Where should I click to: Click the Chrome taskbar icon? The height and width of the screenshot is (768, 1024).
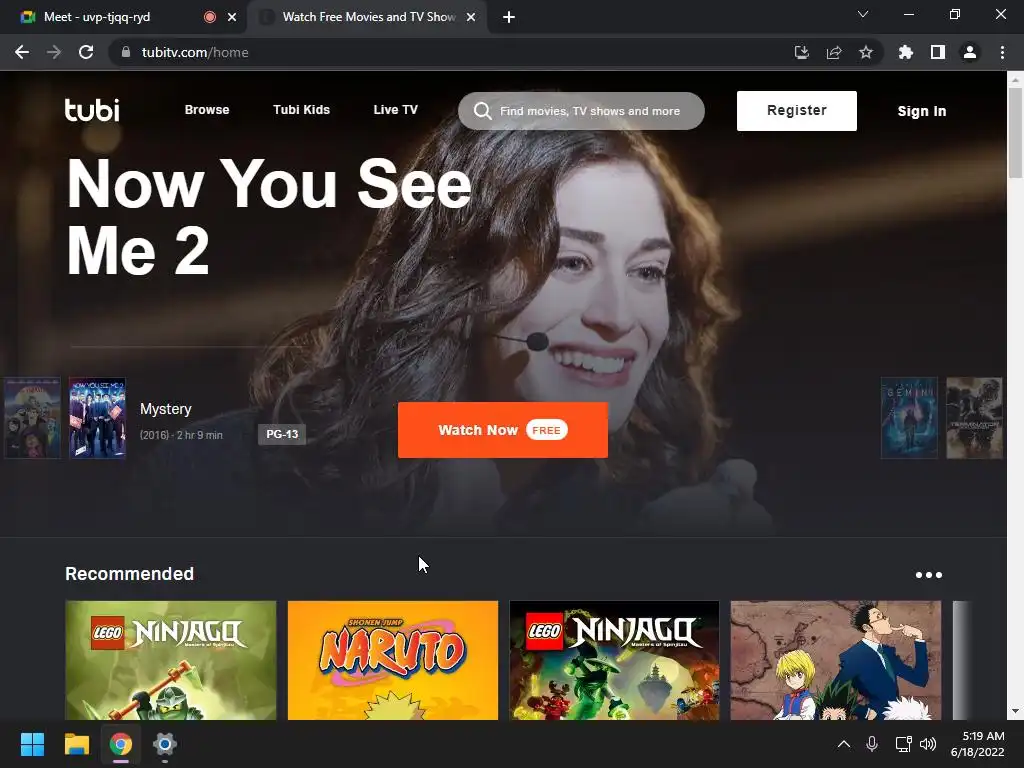click(121, 744)
